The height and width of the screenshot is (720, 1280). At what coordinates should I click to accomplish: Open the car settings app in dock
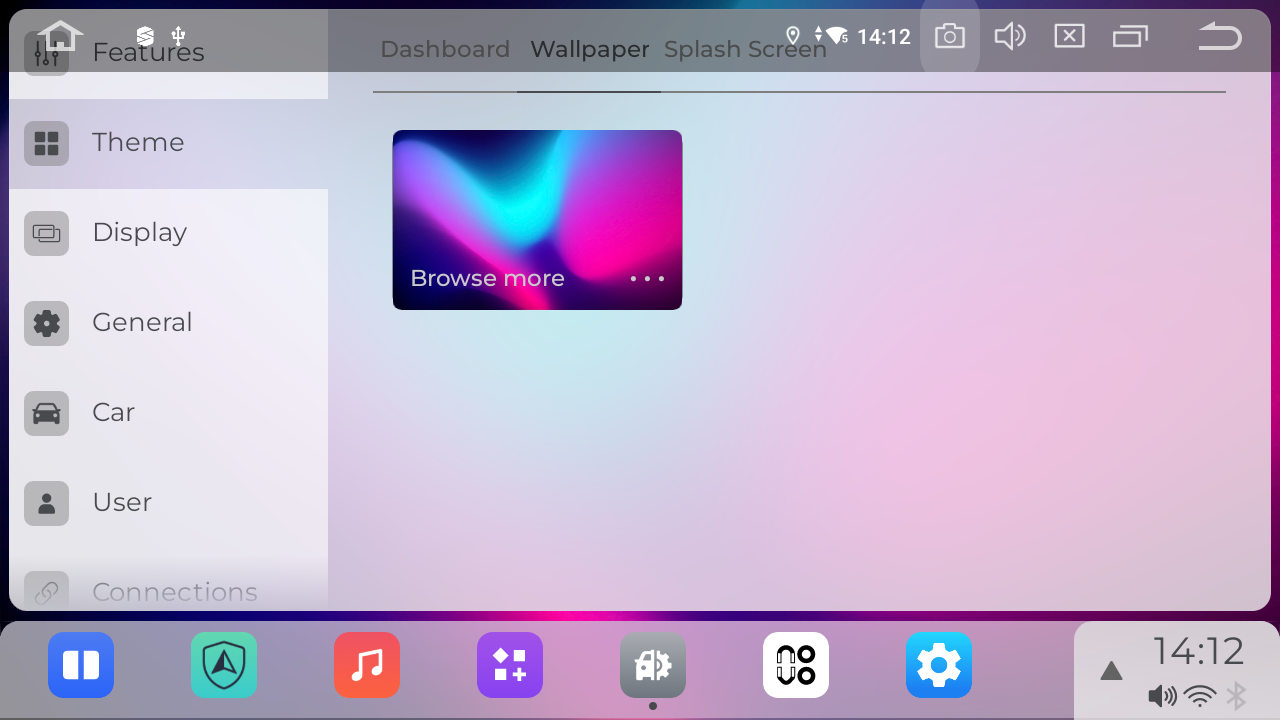(x=653, y=665)
